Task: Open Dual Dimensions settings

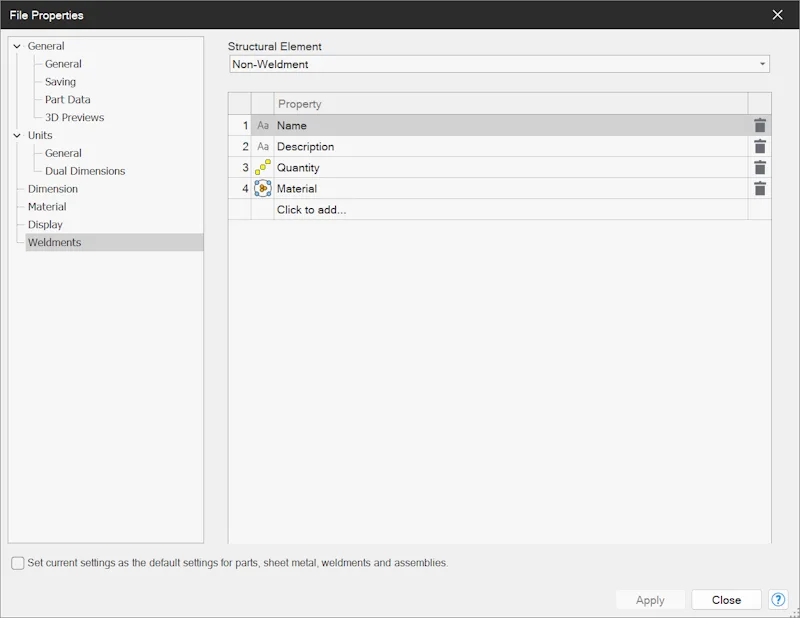Action: (85, 171)
